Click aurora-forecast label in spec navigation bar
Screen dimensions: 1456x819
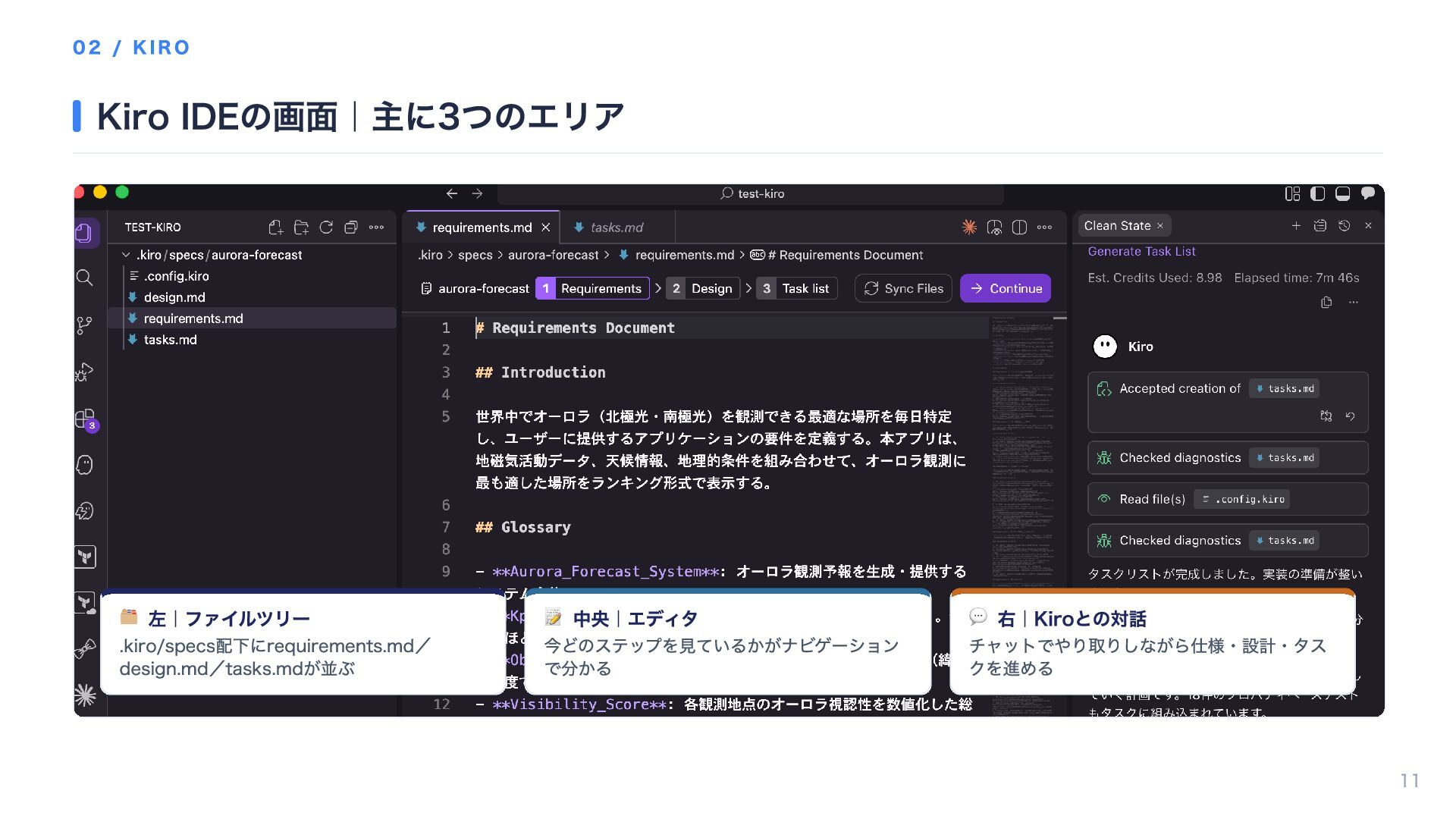pyautogui.click(x=483, y=289)
